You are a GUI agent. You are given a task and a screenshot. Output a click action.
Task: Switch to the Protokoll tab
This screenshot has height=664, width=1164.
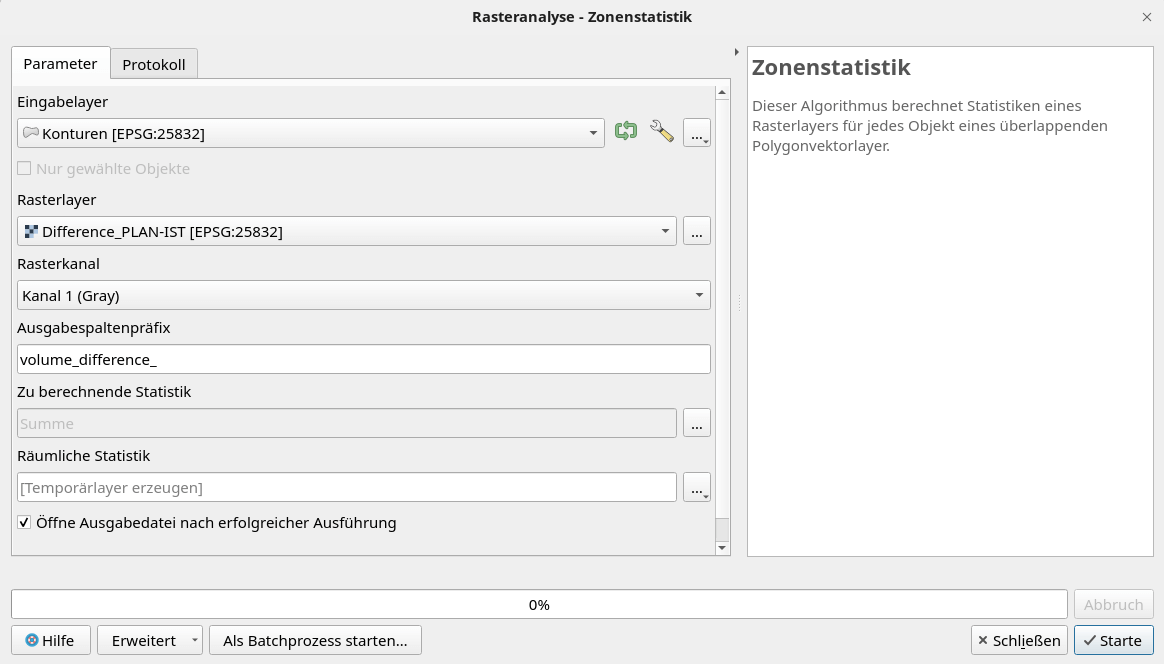point(153,62)
